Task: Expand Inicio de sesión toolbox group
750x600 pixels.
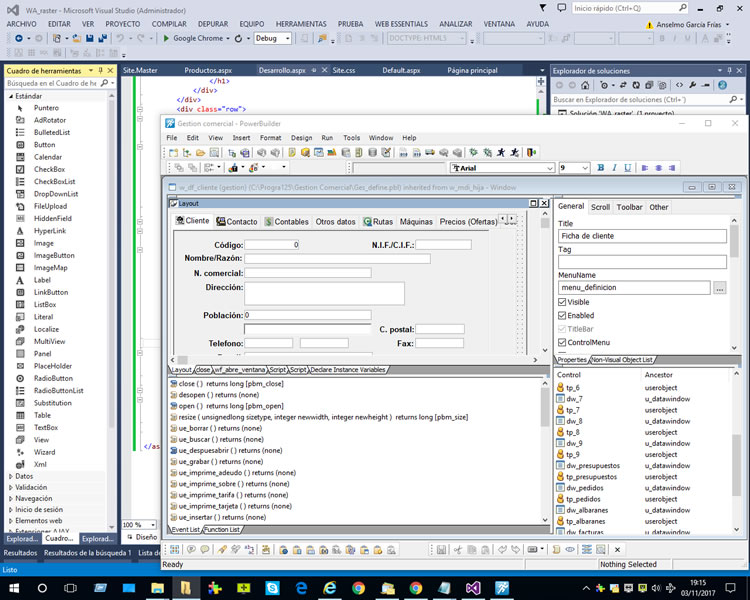Action: coord(11,510)
